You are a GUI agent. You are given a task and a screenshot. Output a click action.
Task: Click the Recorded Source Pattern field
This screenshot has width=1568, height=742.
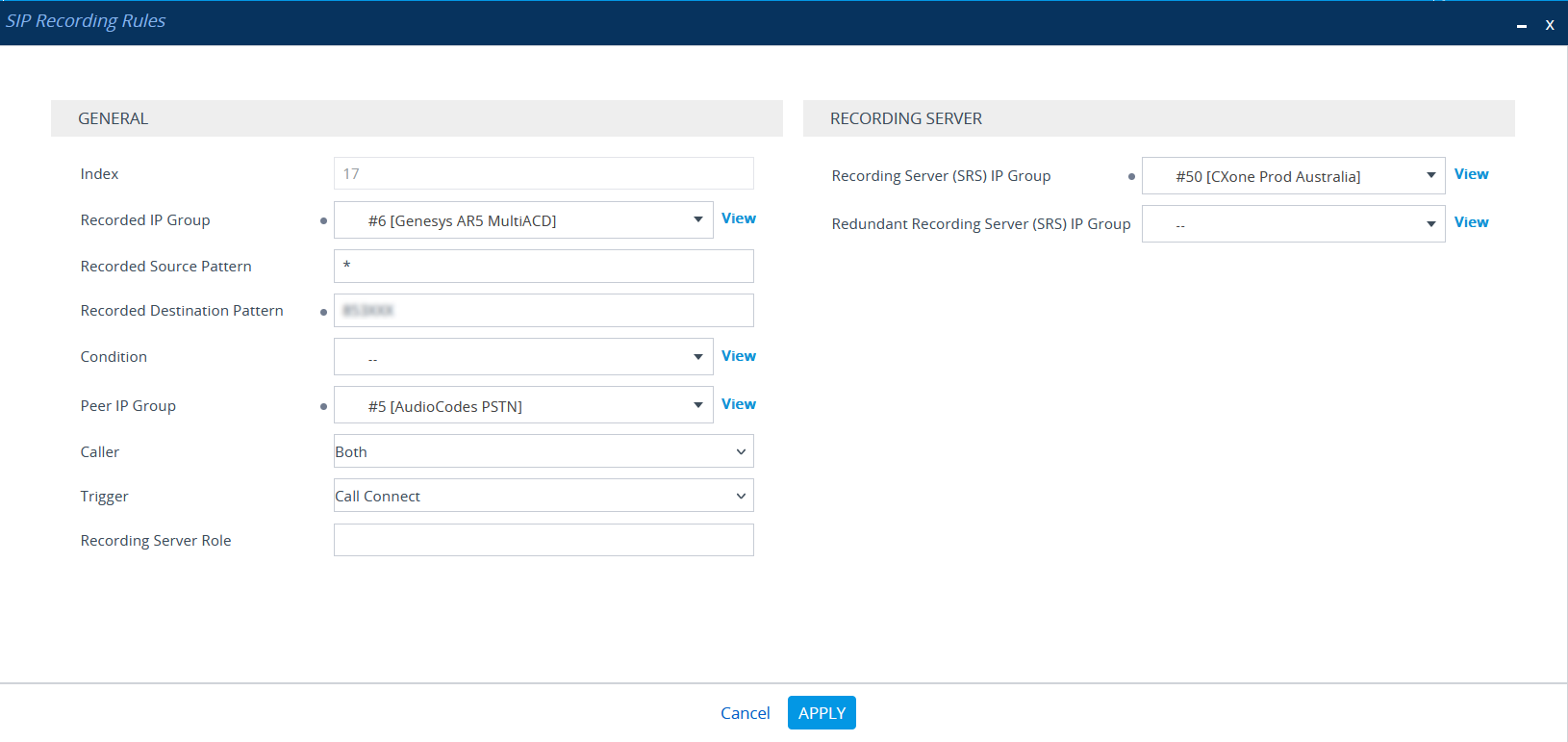click(x=543, y=267)
